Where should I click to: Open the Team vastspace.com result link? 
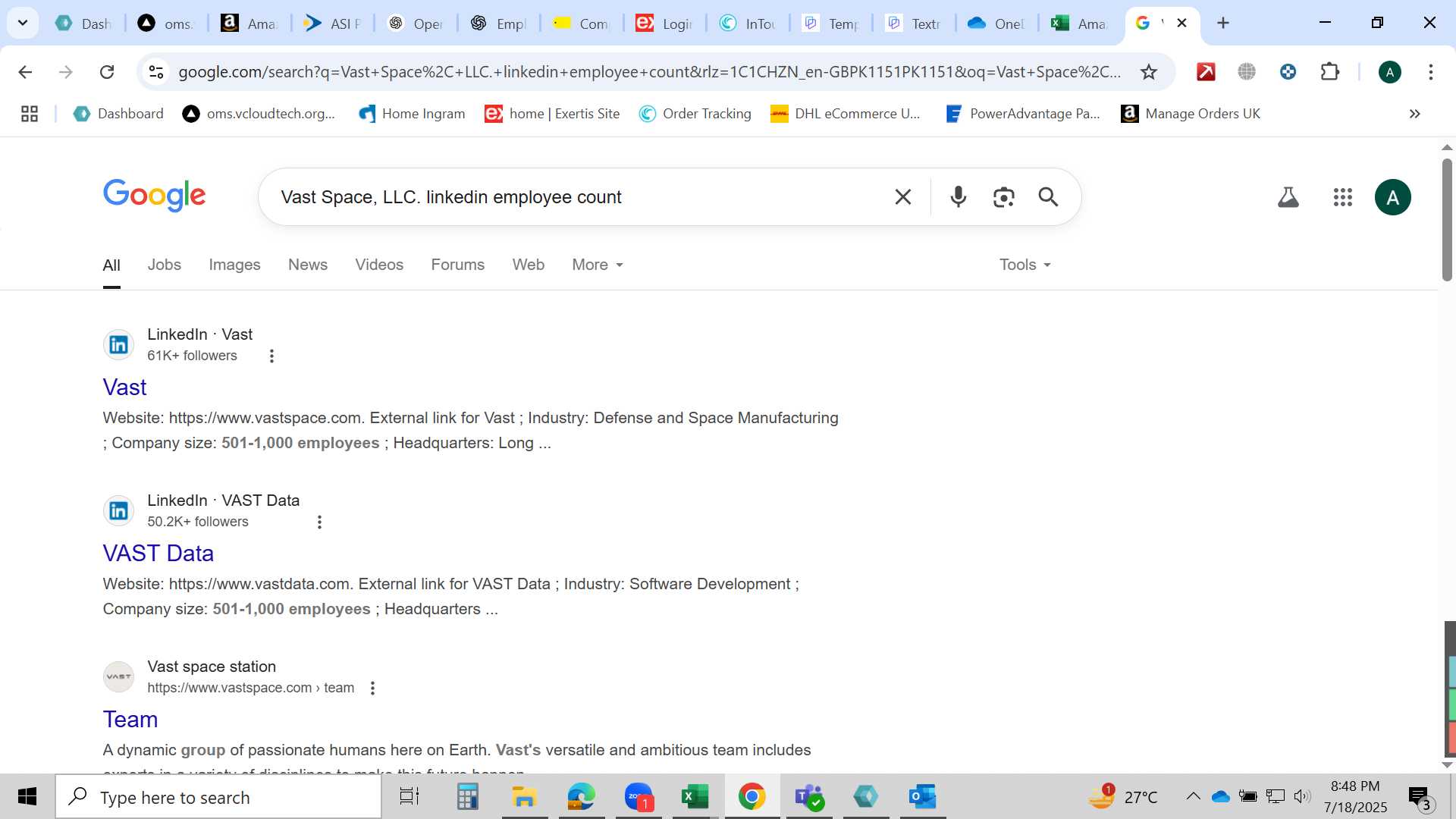pos(130,720)
